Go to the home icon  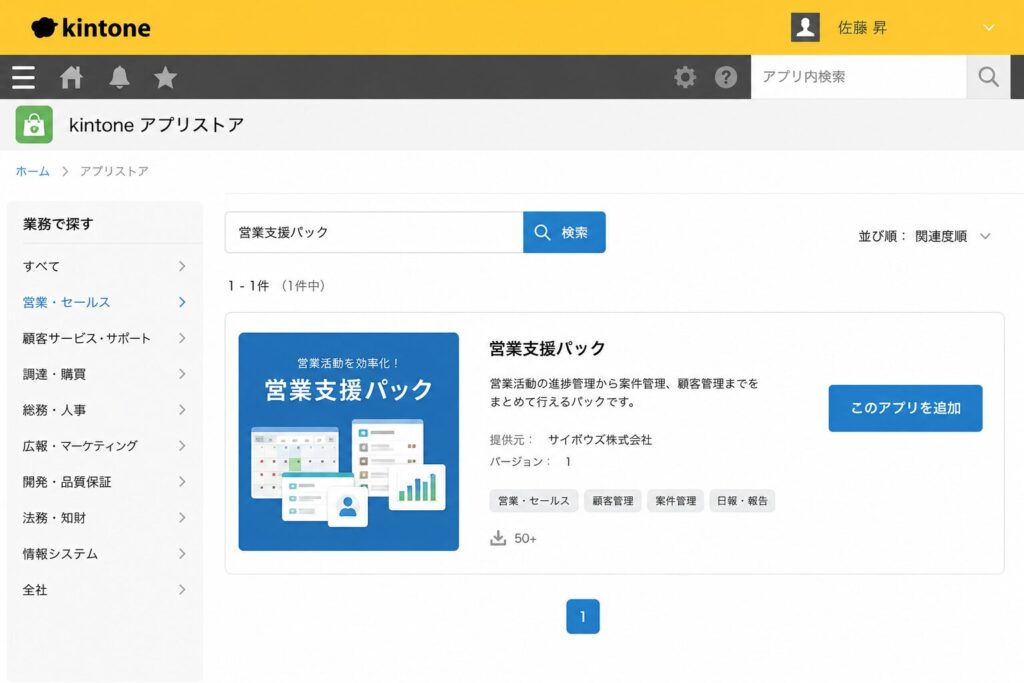coord(71,77)
